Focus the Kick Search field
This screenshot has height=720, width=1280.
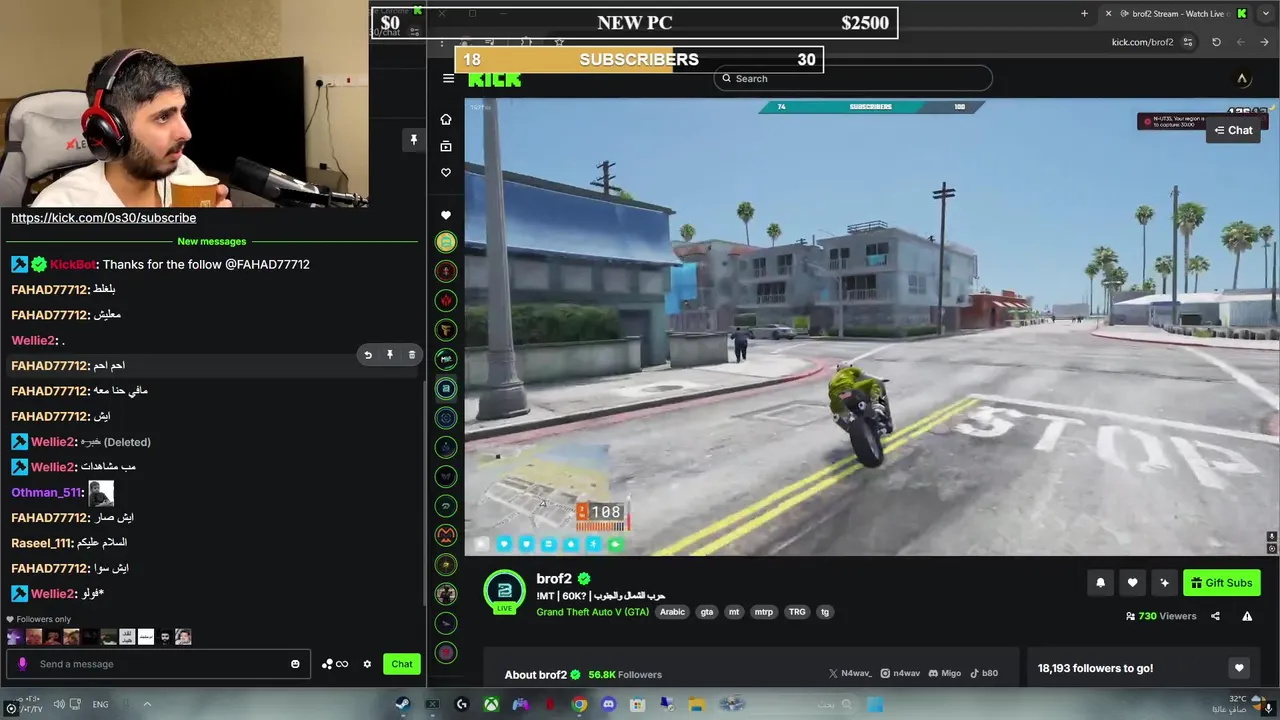point(853,78)
